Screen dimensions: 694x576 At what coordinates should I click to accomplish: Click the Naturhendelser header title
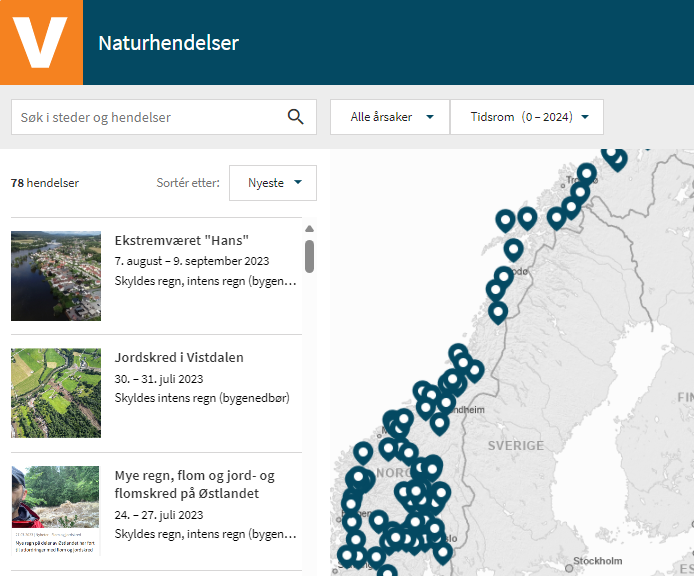pyautogui.click(x=168, y=43)
